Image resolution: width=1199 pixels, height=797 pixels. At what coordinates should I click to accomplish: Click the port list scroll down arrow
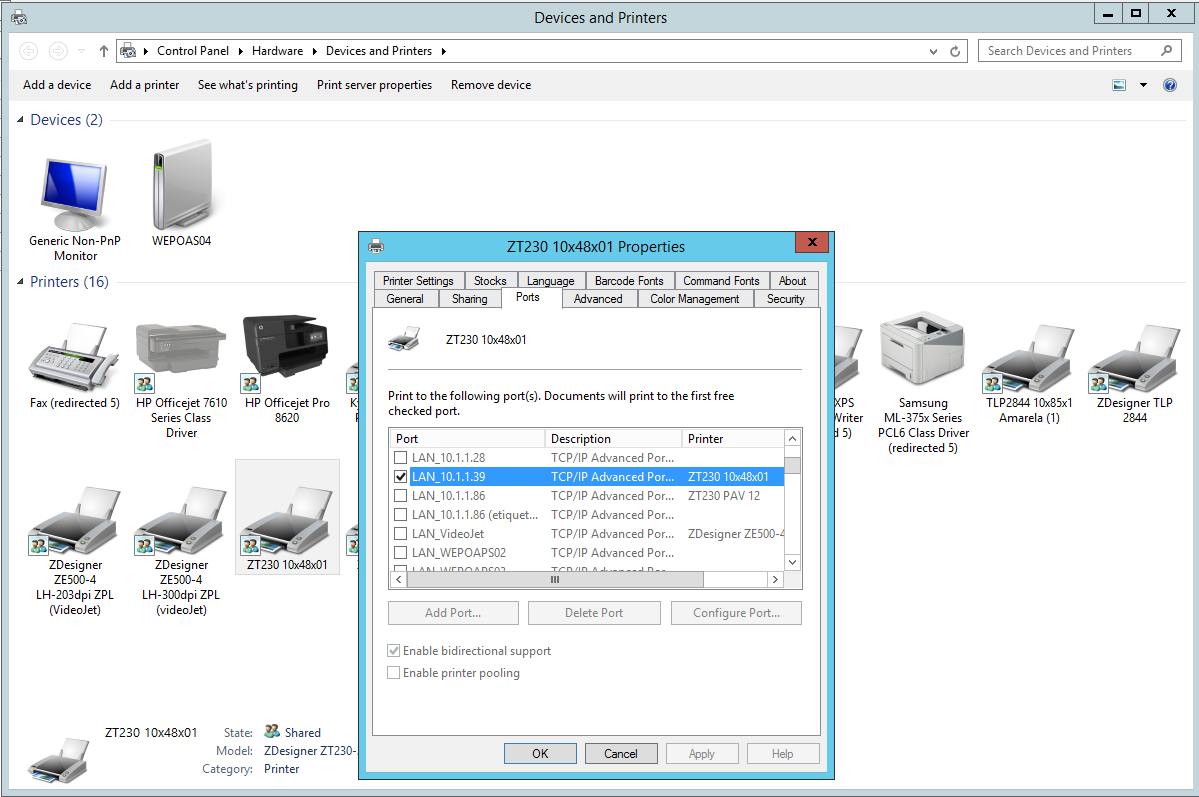pos(793,562)
